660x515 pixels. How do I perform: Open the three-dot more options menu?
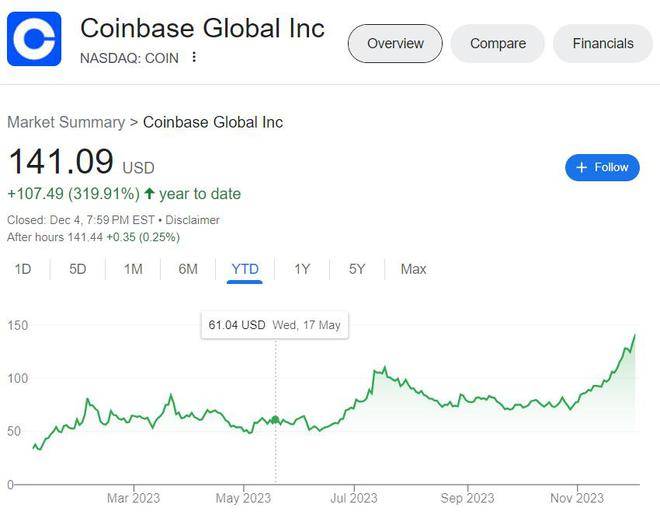coord(194,57)
